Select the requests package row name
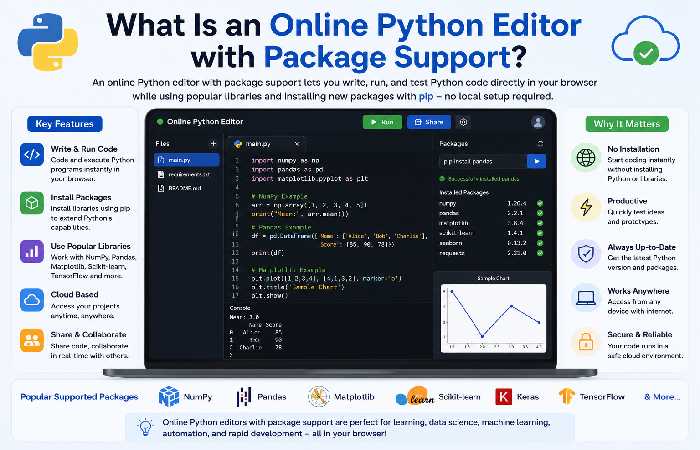This screenshot has width=700, height=450. click(x=452, y=253)
